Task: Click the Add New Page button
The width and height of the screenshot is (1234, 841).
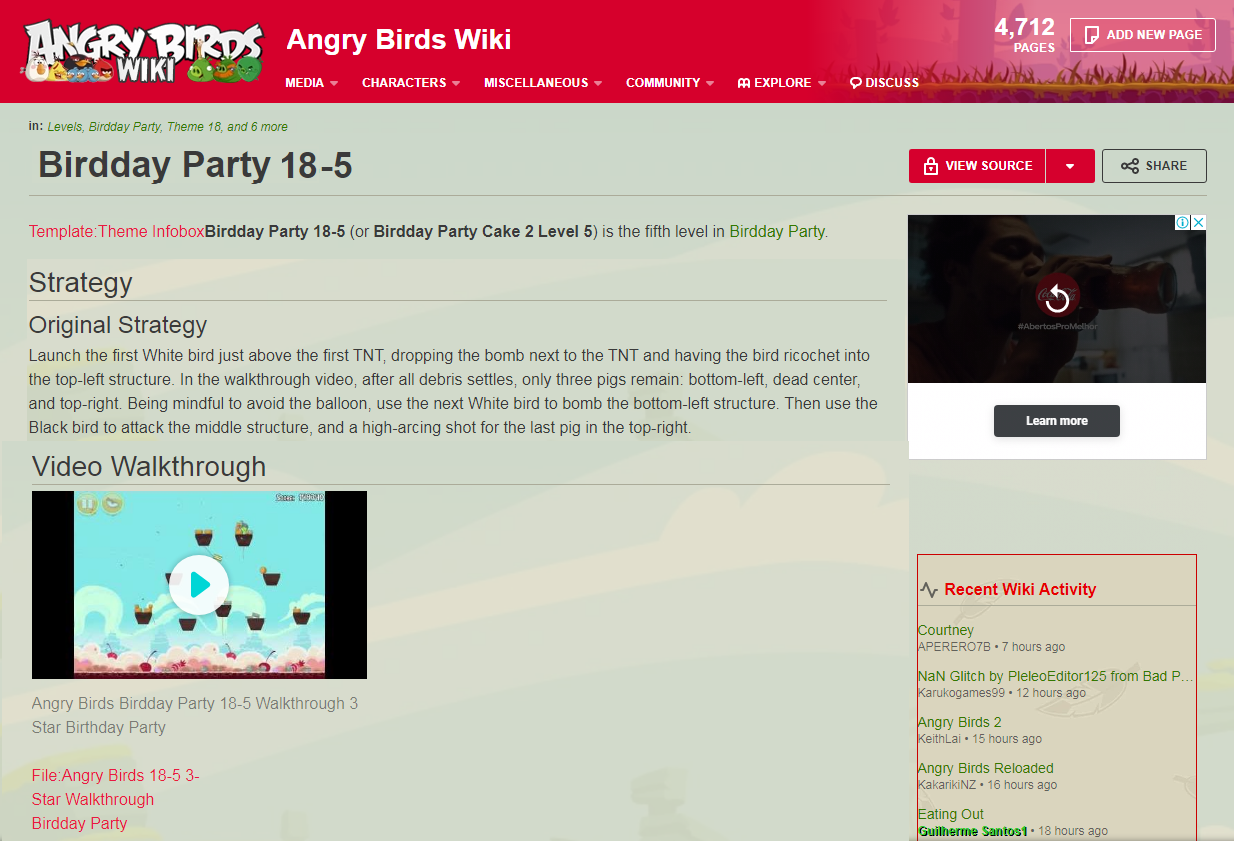Action: pyautogui.click(x=1142, y=34)
